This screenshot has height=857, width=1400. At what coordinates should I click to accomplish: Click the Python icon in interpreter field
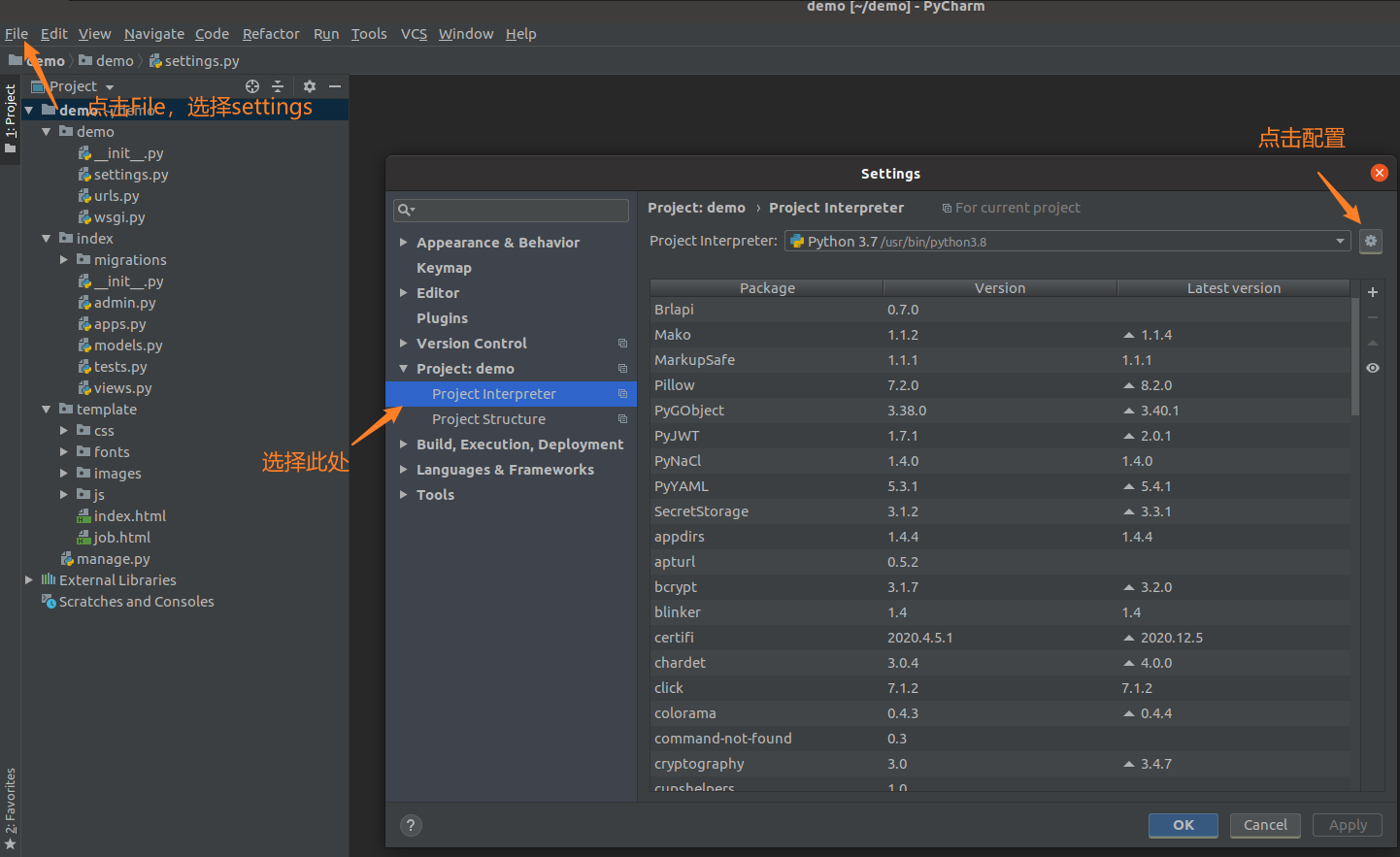[797, 242]
